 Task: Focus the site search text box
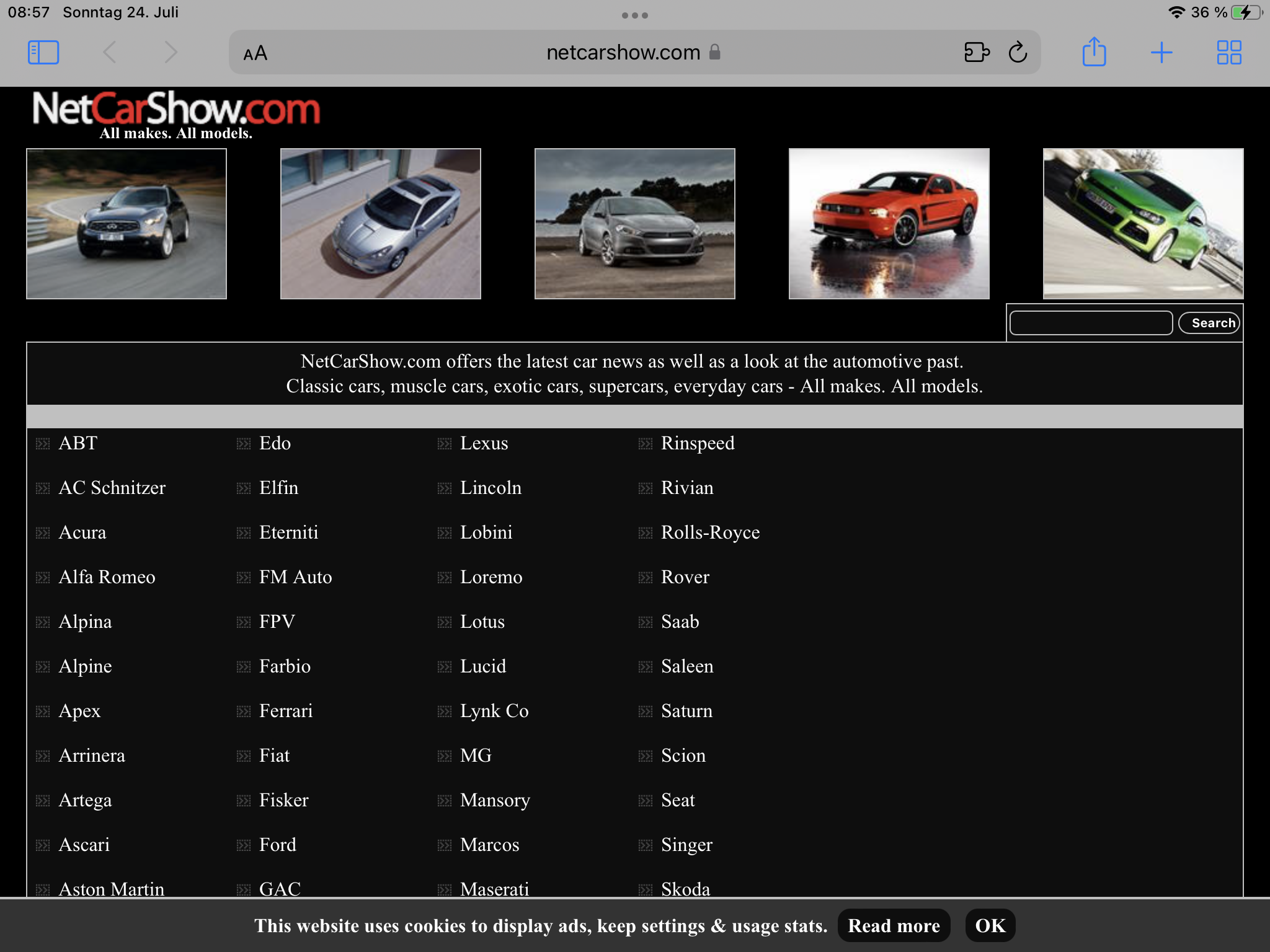pyautogui.click(x=1091, y=323)
